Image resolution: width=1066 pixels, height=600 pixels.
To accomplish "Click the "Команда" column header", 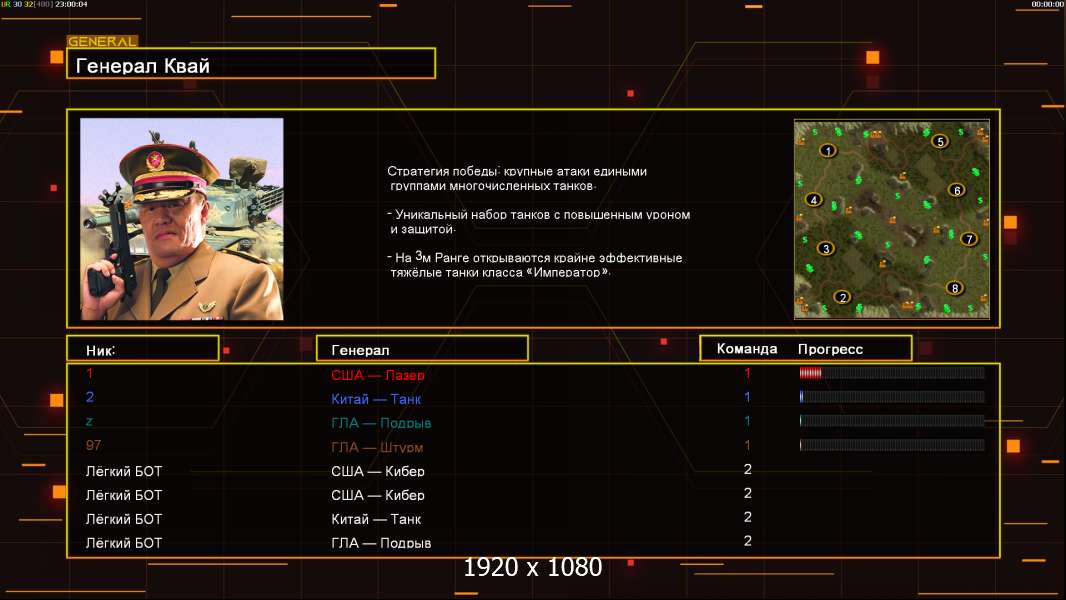I will point(747,349).
